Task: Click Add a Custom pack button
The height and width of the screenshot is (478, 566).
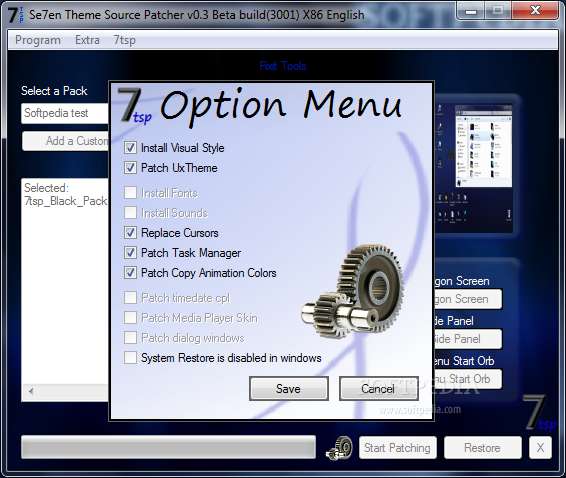Action: point(66,141)
